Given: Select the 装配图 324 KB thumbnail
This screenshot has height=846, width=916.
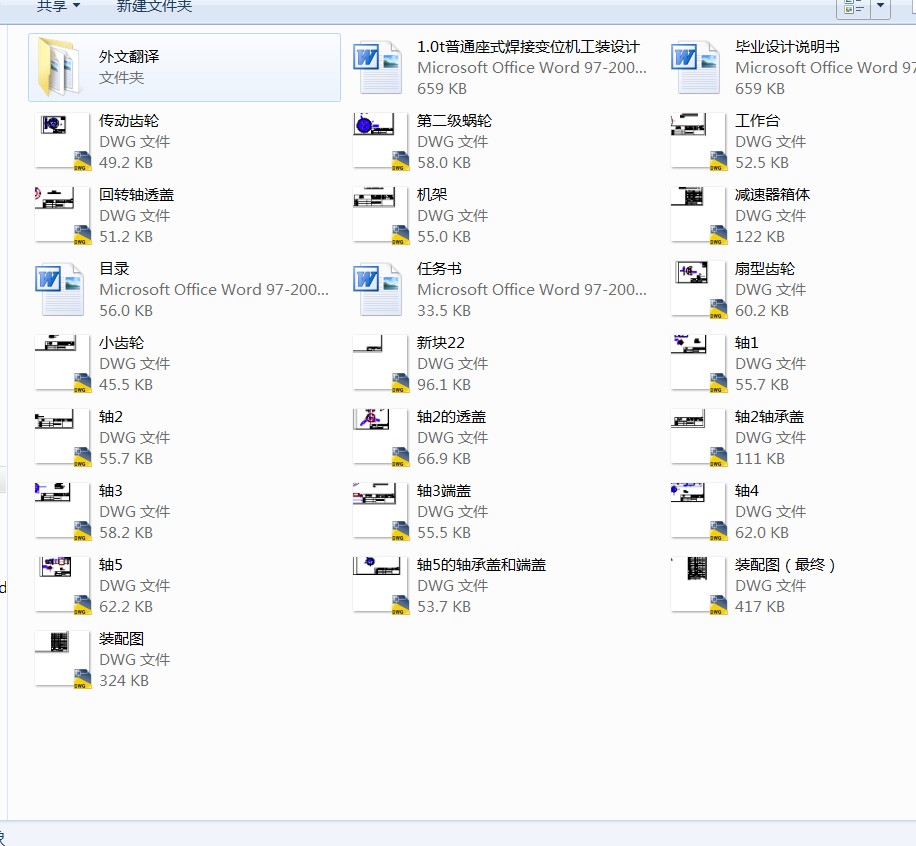Looking at the screenshot, I should [63, 660].
